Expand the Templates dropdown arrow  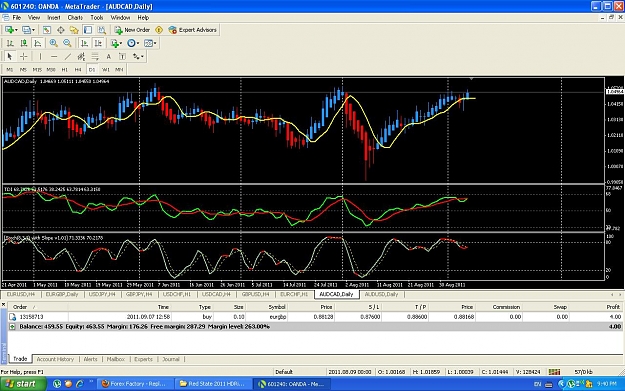coord(155,43)
